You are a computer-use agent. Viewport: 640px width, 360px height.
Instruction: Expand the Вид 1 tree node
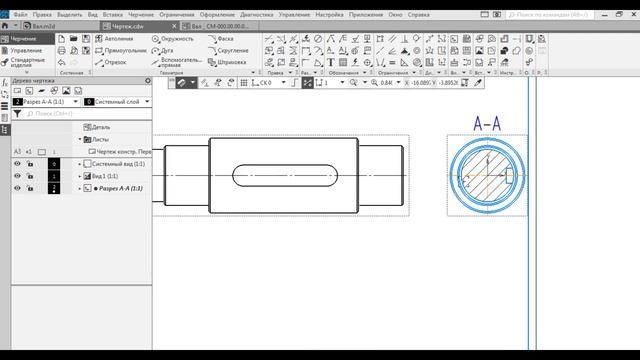(x=80, y=176)
